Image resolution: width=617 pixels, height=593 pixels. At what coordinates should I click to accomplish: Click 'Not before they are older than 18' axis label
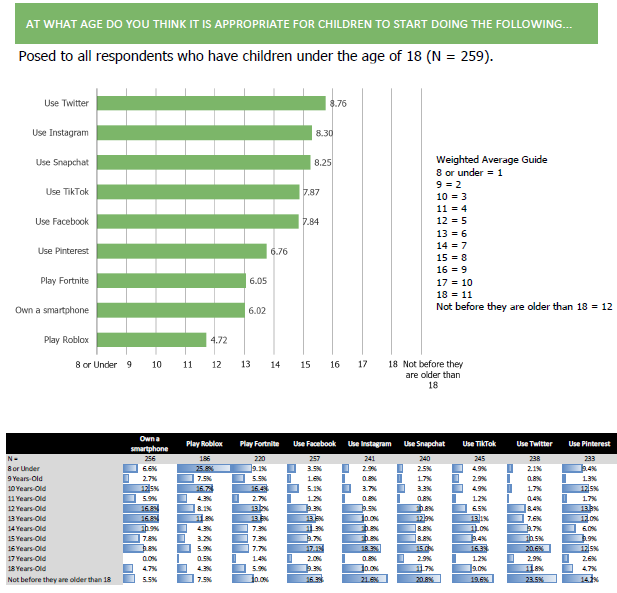point(433,375)
